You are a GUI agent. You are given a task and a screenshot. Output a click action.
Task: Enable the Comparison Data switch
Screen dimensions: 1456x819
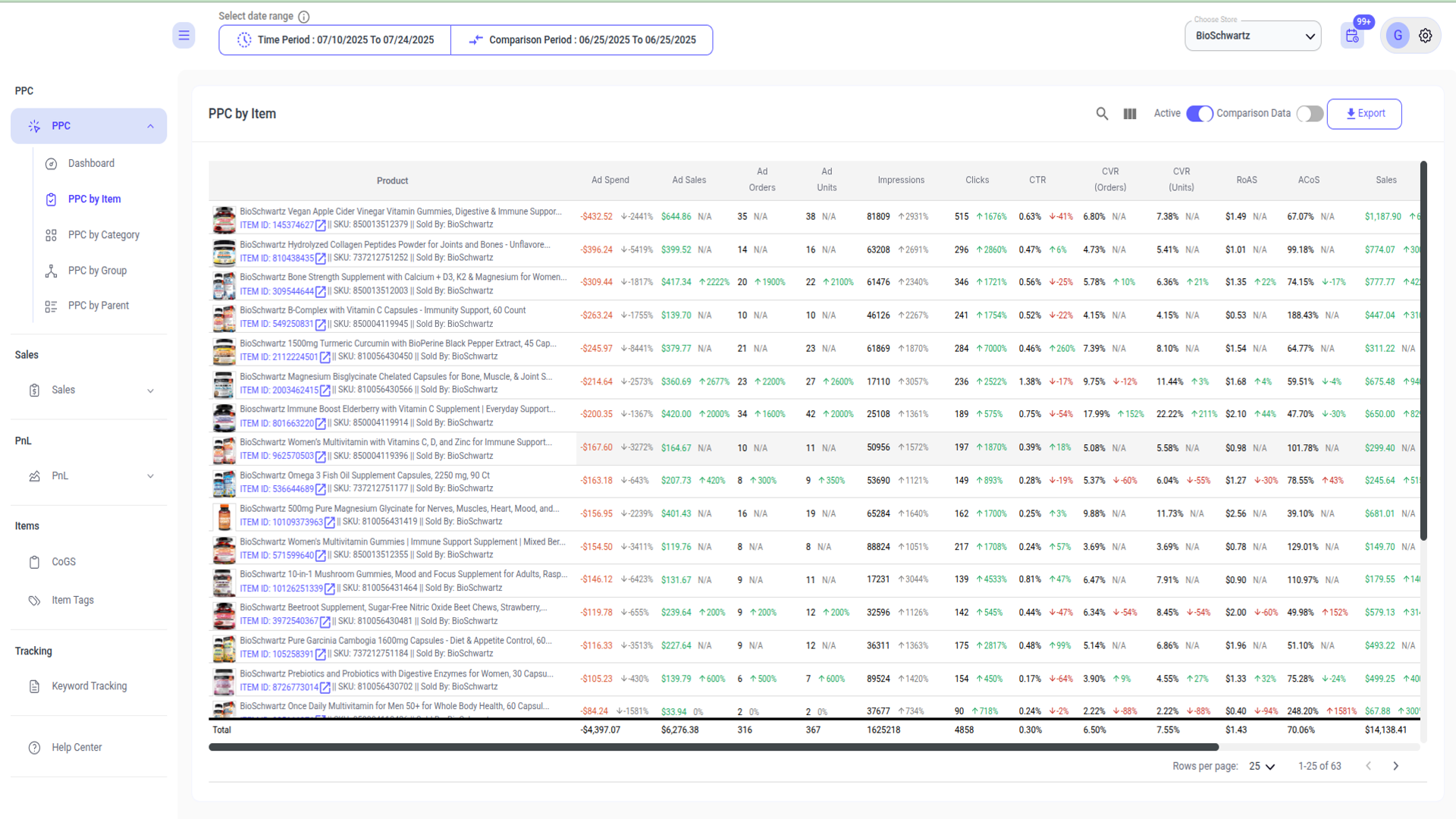tap(1310, 114)
